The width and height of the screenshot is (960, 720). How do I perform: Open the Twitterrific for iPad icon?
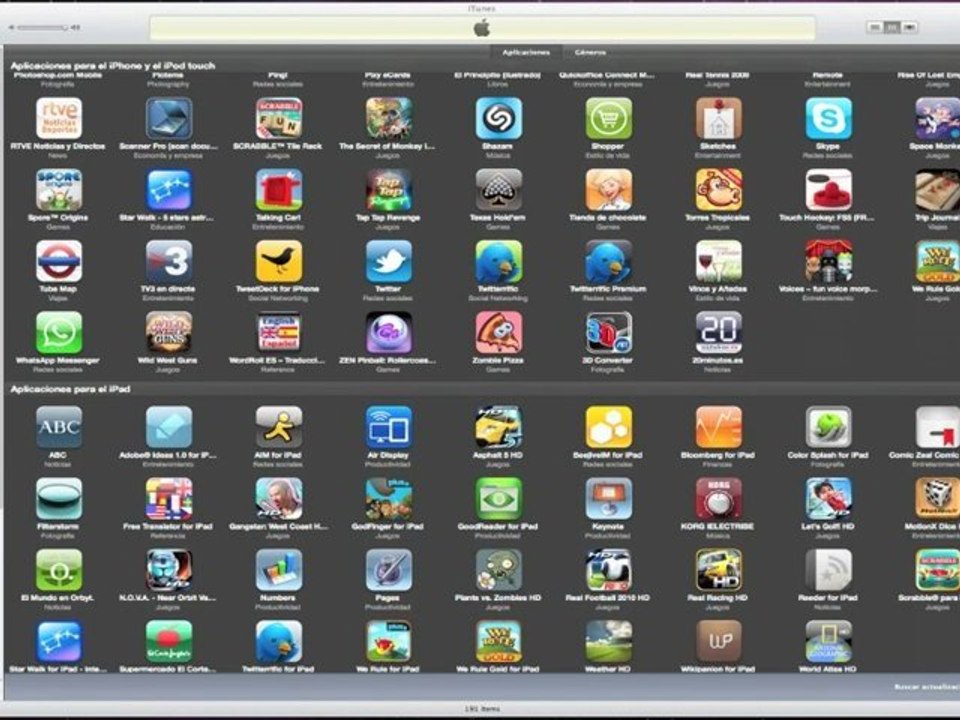click(x=279, y=641)
